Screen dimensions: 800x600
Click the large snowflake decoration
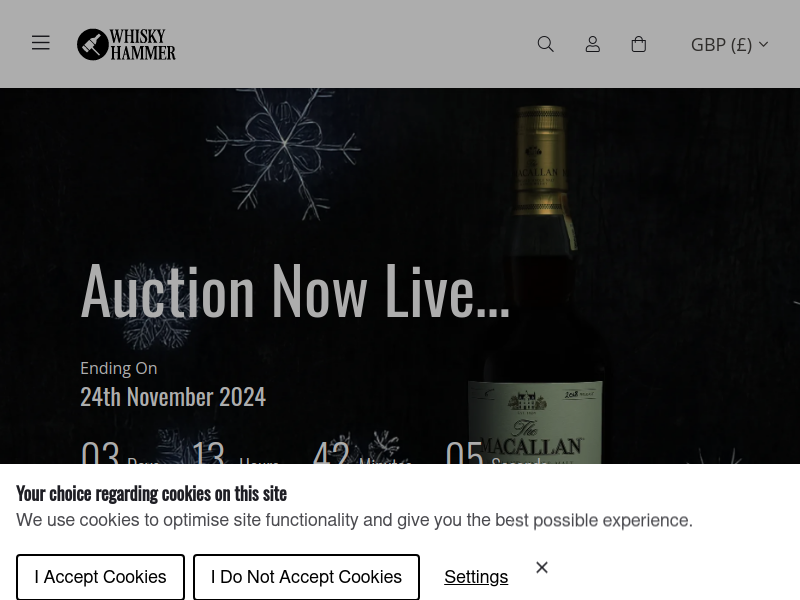click(284, 154)
